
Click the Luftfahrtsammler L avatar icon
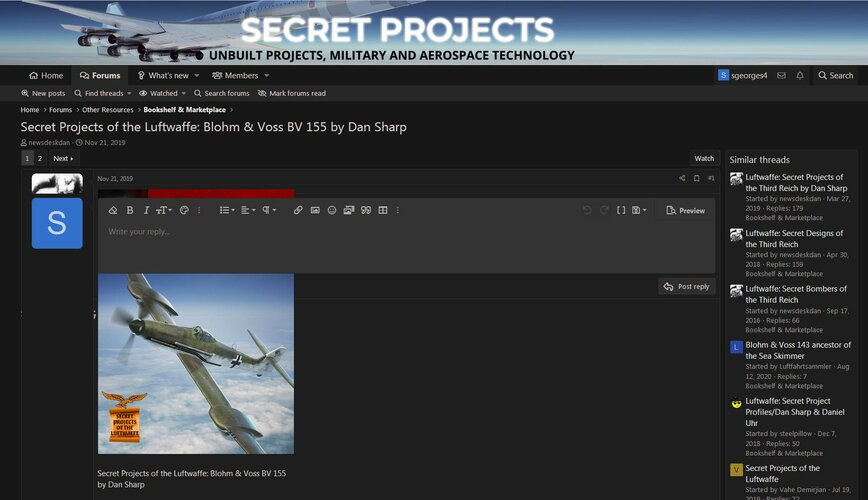[736, 348]
